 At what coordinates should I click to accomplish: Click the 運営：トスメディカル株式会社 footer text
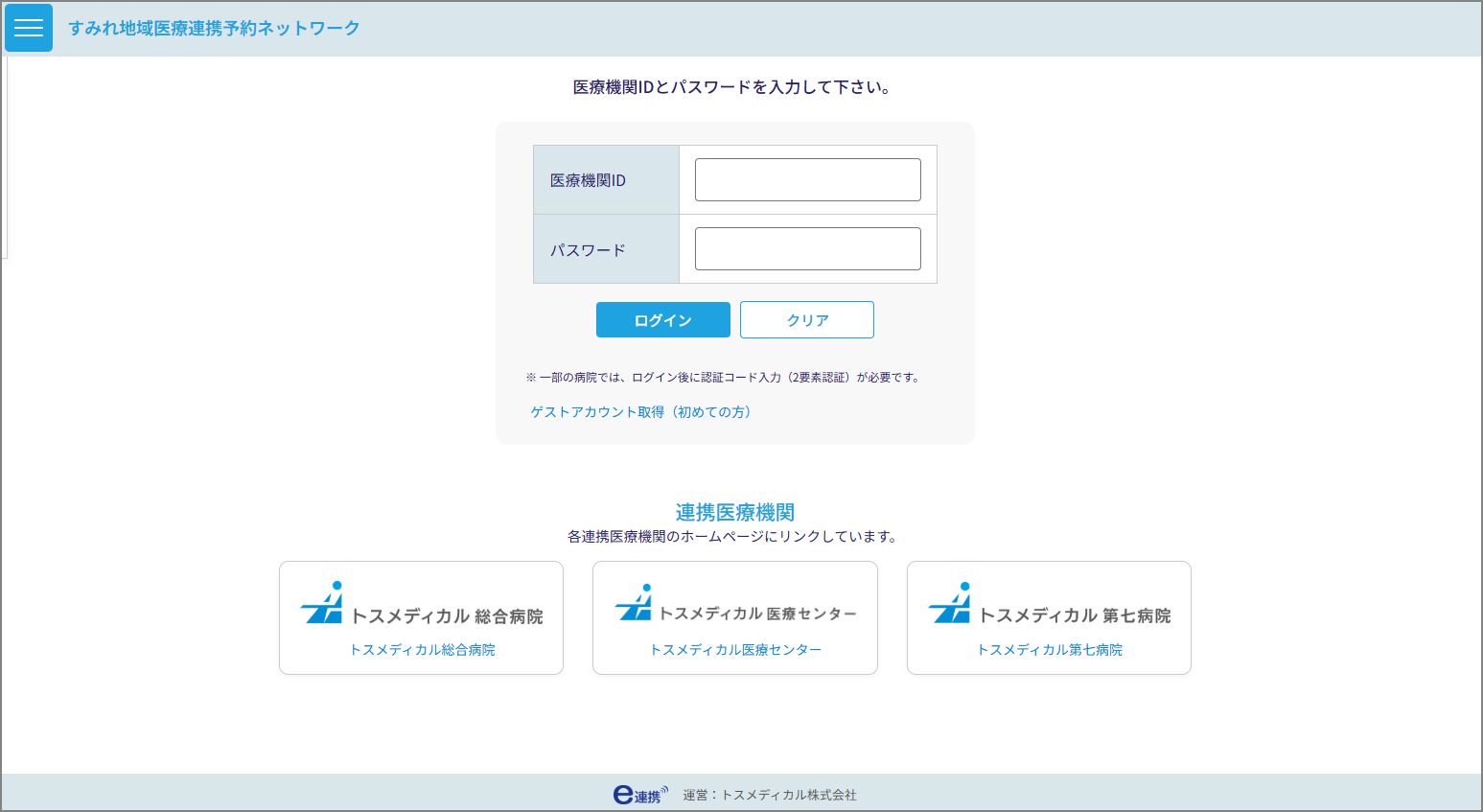coord(770,796)
